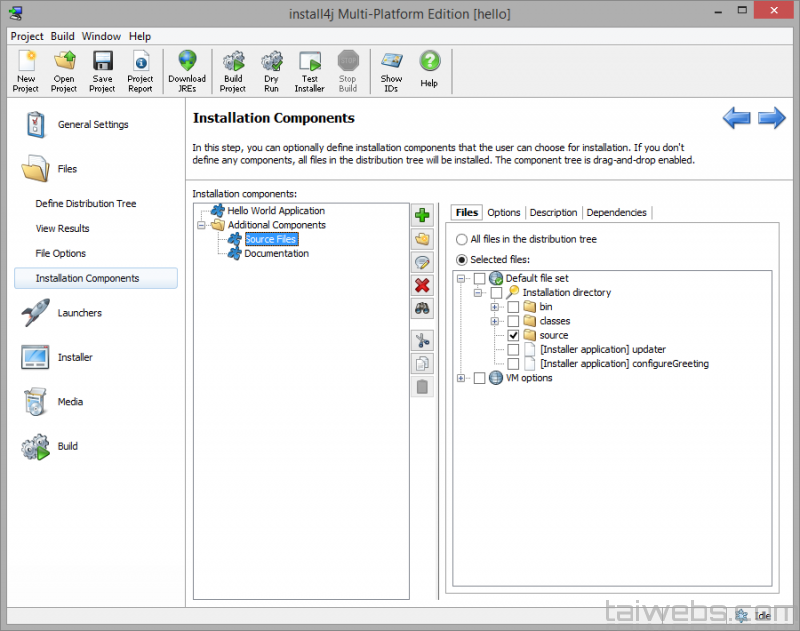The height and width of the screenshot is (631, 800).
Task: Open the File Options step
Action: pos(61,254)
